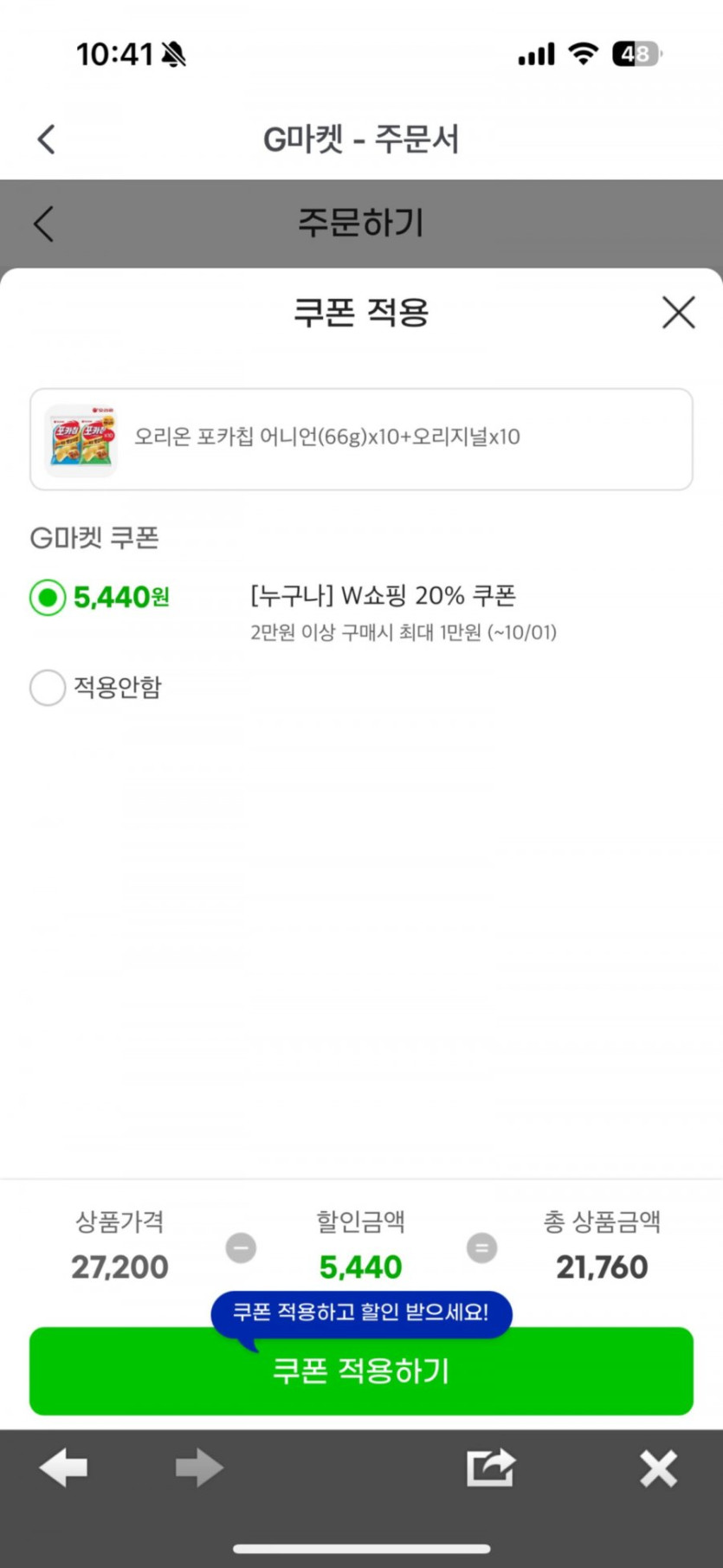Select the 5,440원 coupon radio button
The height and width of the screenshot is (1568, 723).
(x=48, y=597)
